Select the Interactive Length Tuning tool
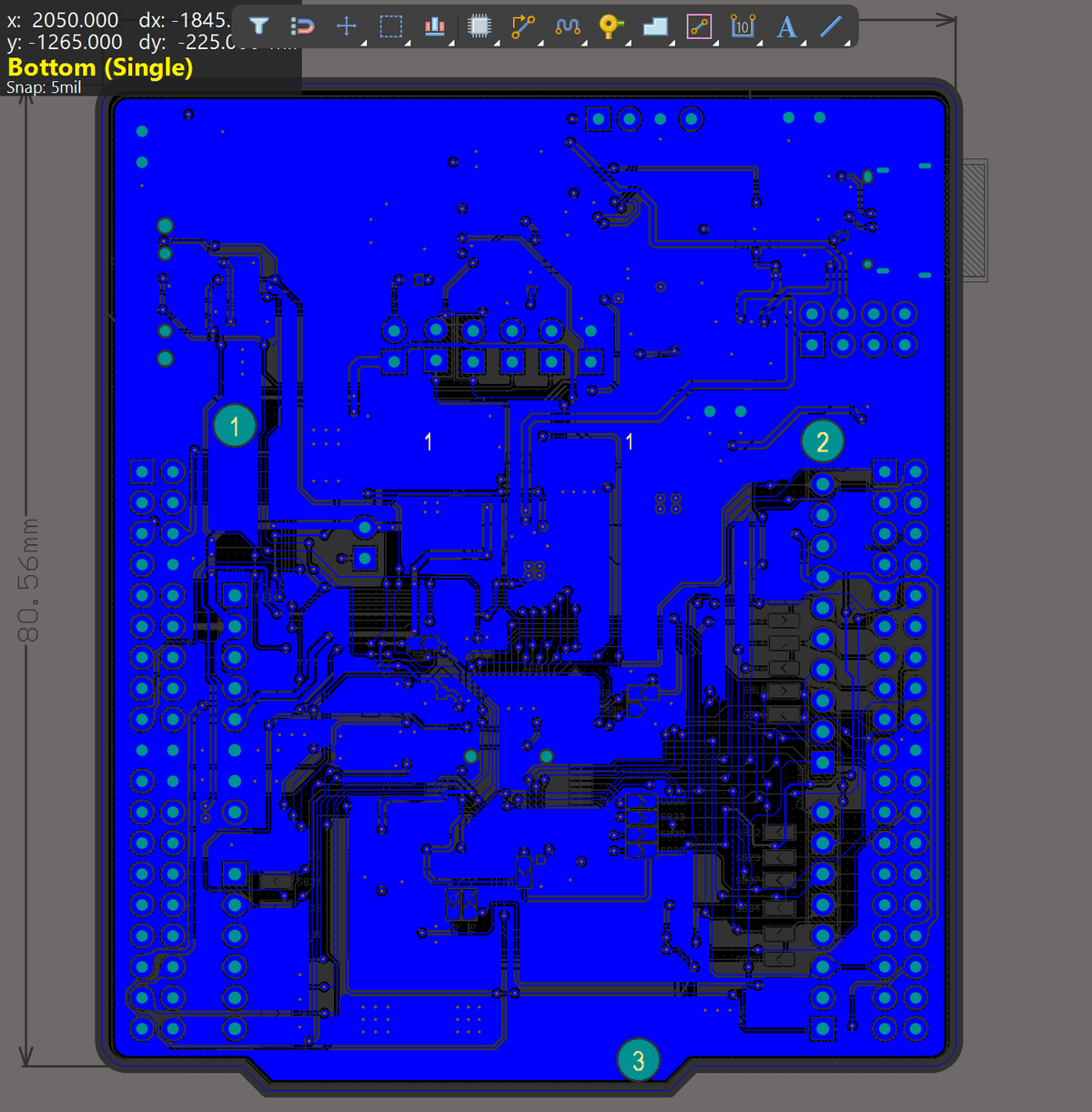Screen dimensions: 1092x1112 [568, 26]
